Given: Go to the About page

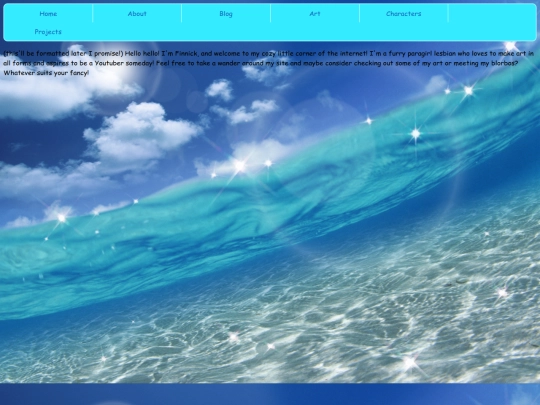Looking at the screenshot, I should tap(137, 14).
